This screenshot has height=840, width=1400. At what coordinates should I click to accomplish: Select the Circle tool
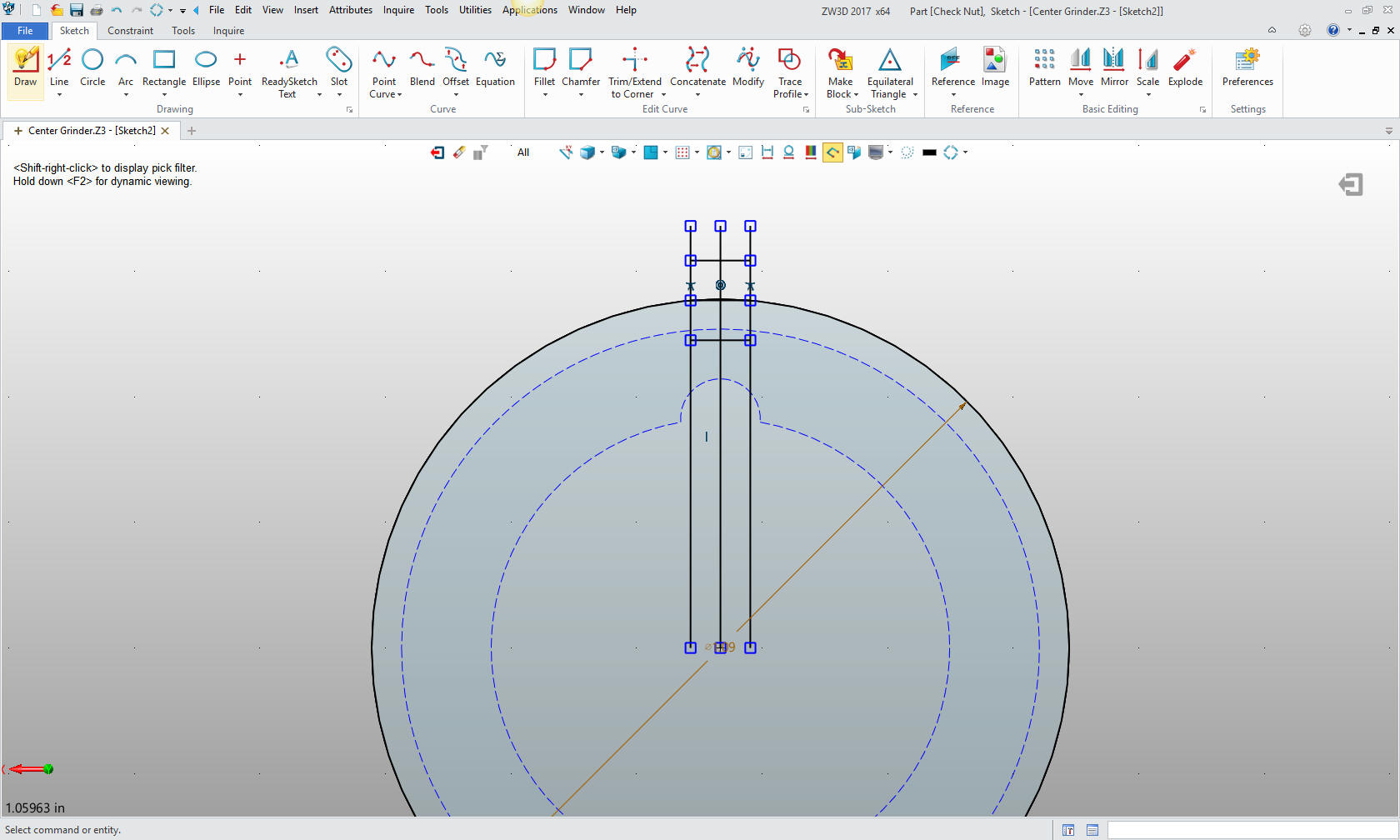click(x=92, y=67)
